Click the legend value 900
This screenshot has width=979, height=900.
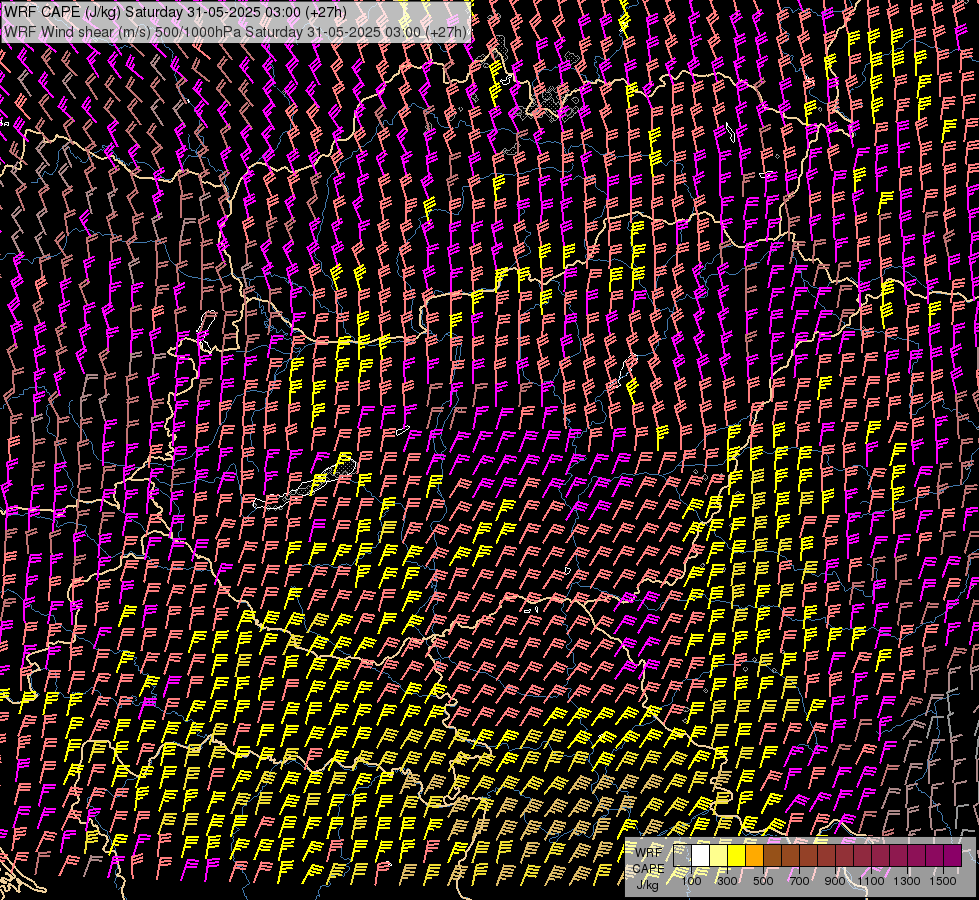835,881
